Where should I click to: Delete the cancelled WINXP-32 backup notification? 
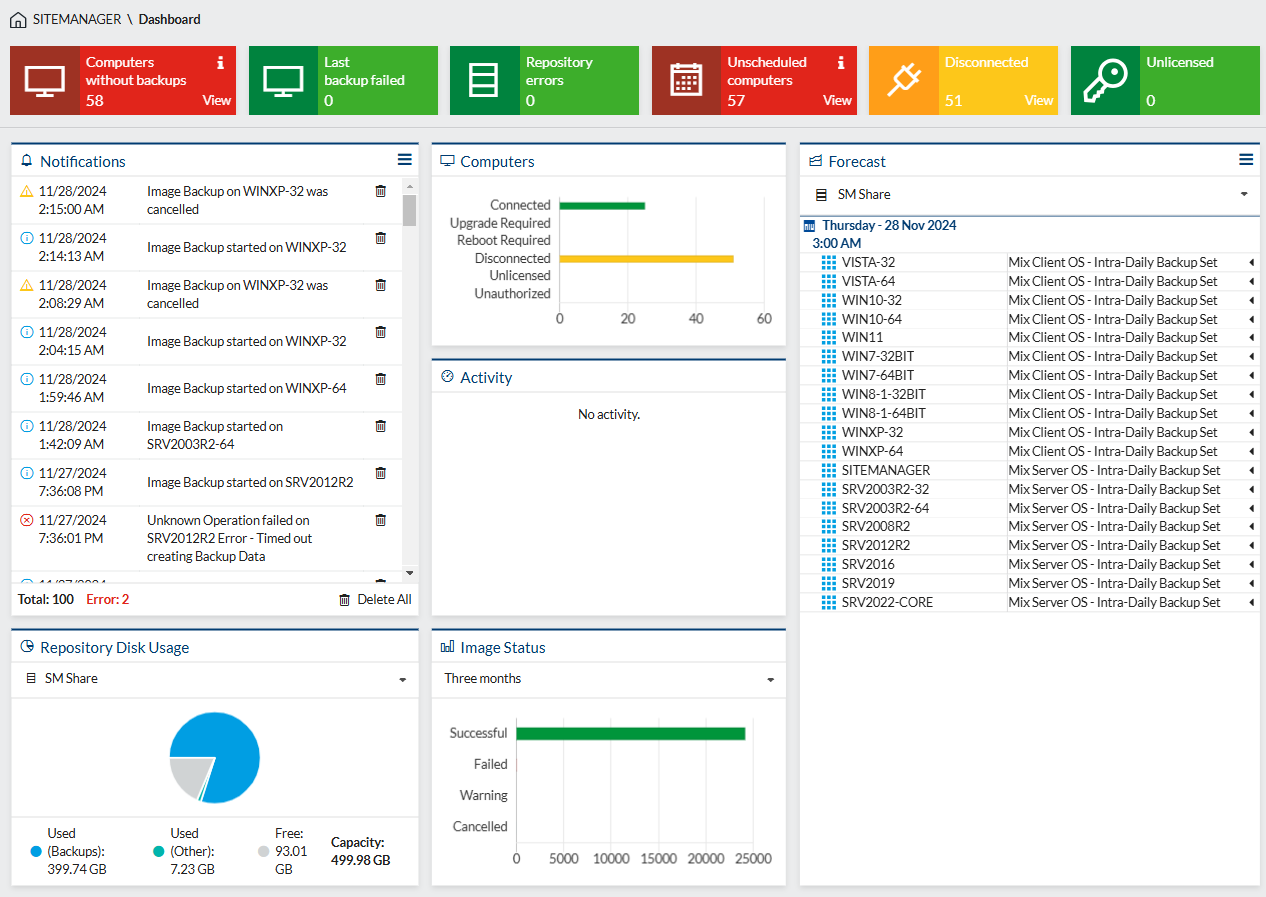pyautogui.click(x=380, y=190)
